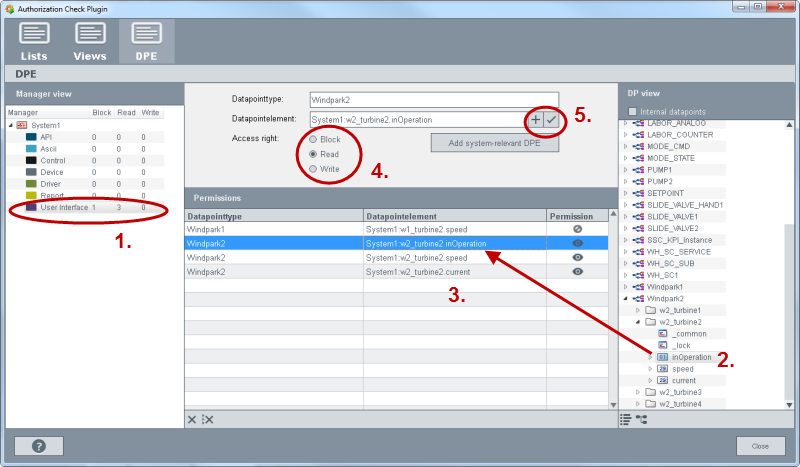Viewport: 800px width, 467px height.
Task: Click the single X delete icon below Permissions
Action: click(192, 419)
